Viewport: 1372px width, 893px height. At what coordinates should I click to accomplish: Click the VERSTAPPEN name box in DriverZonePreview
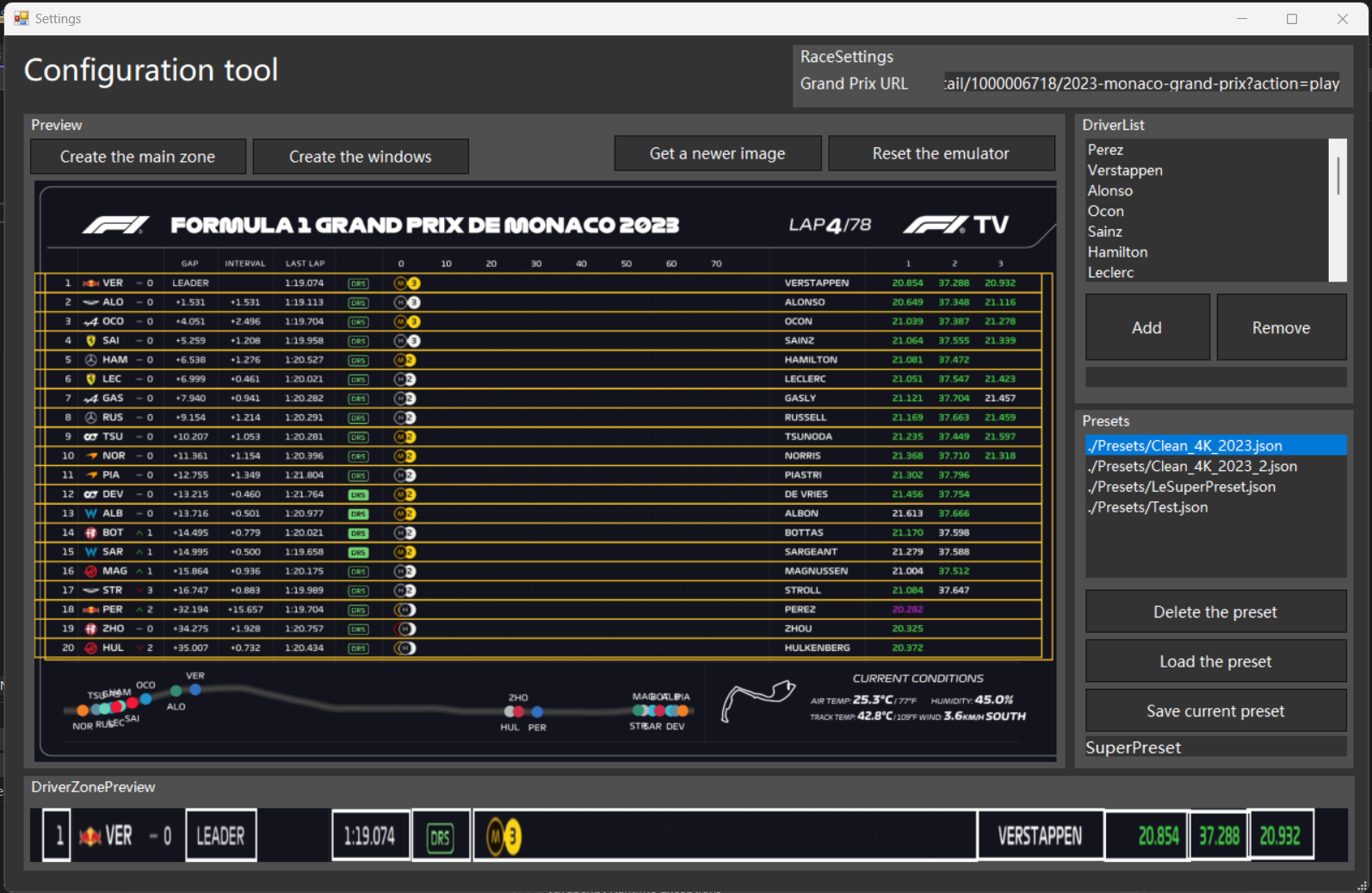click(1040, 835)
